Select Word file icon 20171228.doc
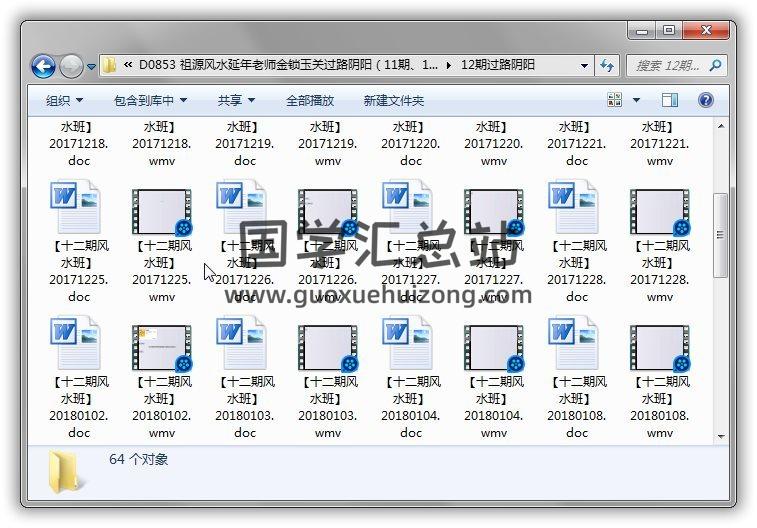The height and width of the screenshot is (528, 757). tap(574, 206)
